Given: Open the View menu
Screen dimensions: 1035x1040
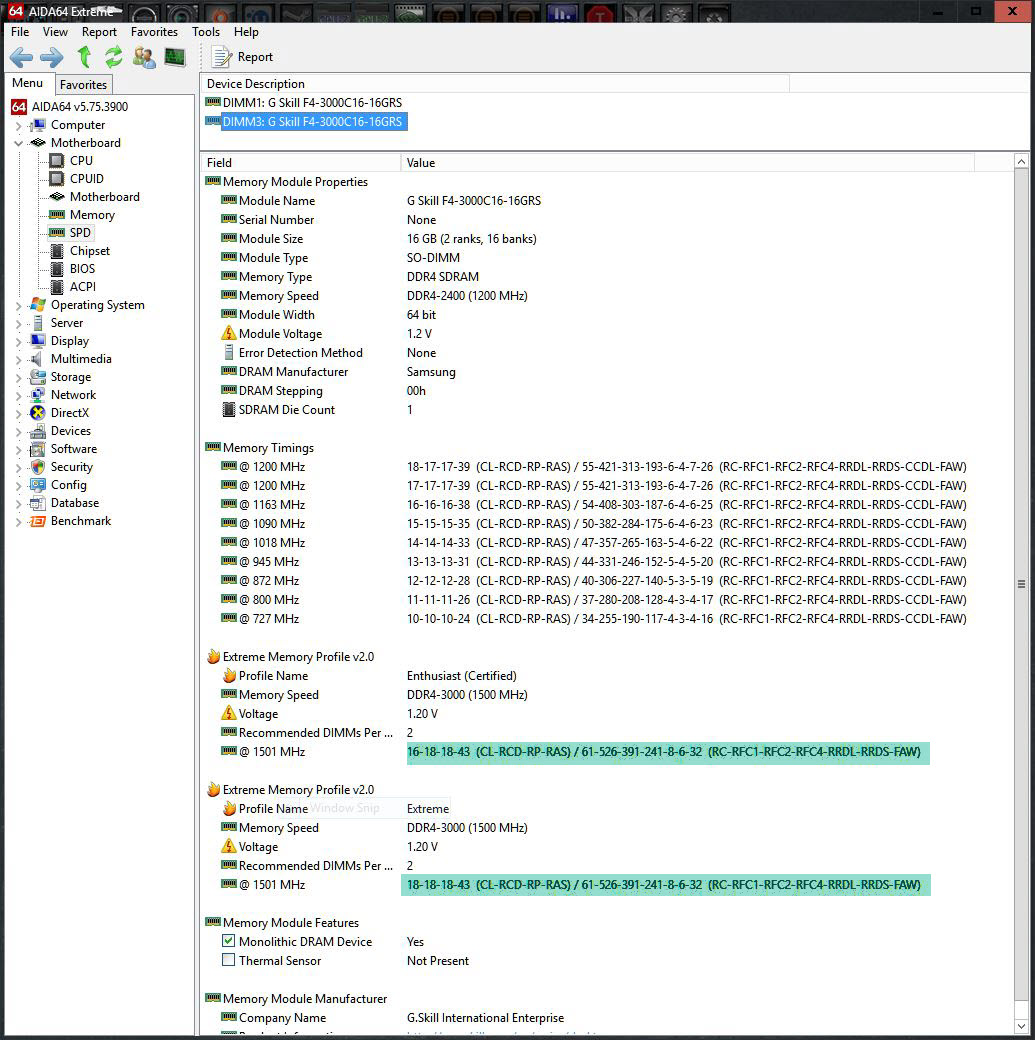Looking at the screenshot, I should click(x=55, y=32).
